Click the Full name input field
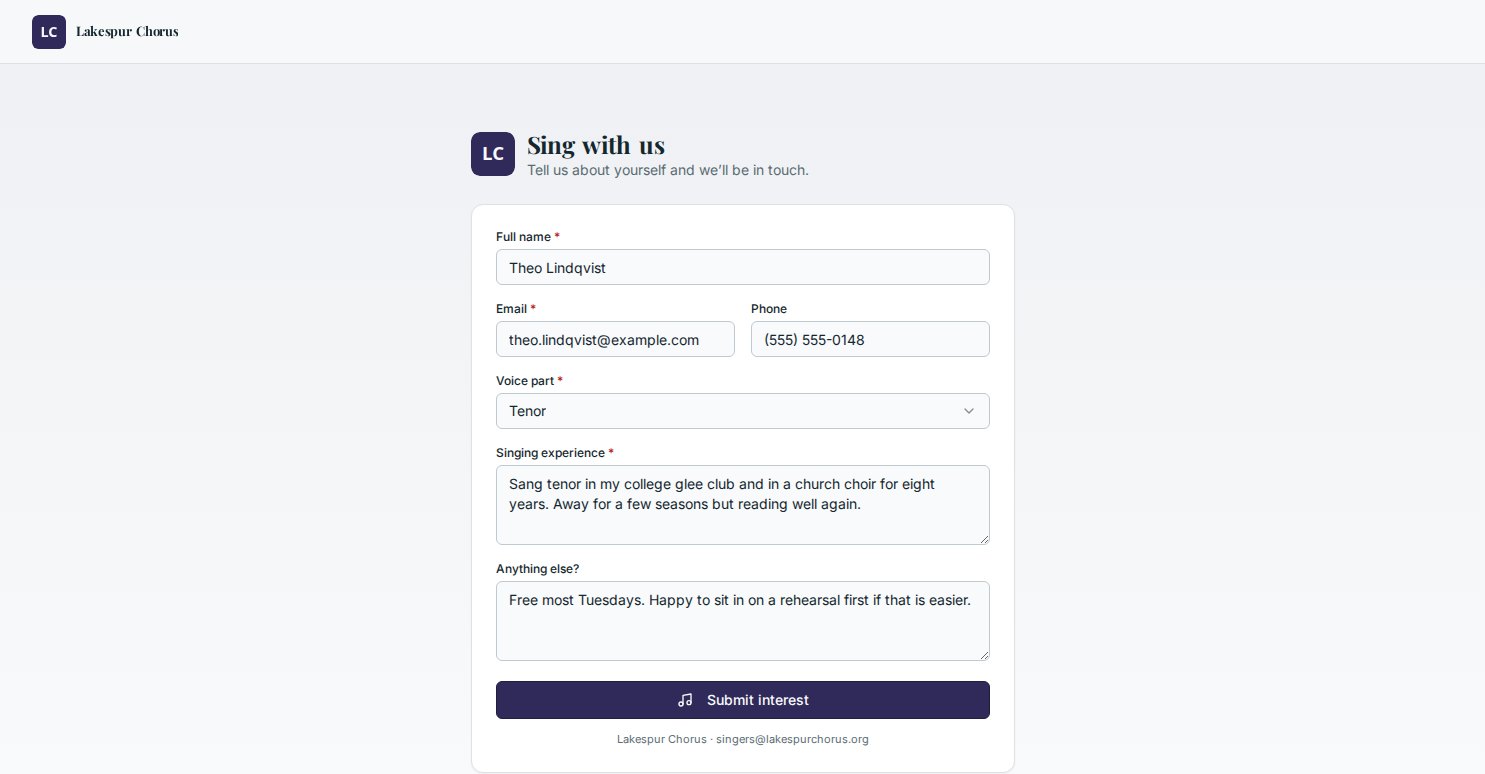Screen dimensions: 1485x774 coord(743,267)
